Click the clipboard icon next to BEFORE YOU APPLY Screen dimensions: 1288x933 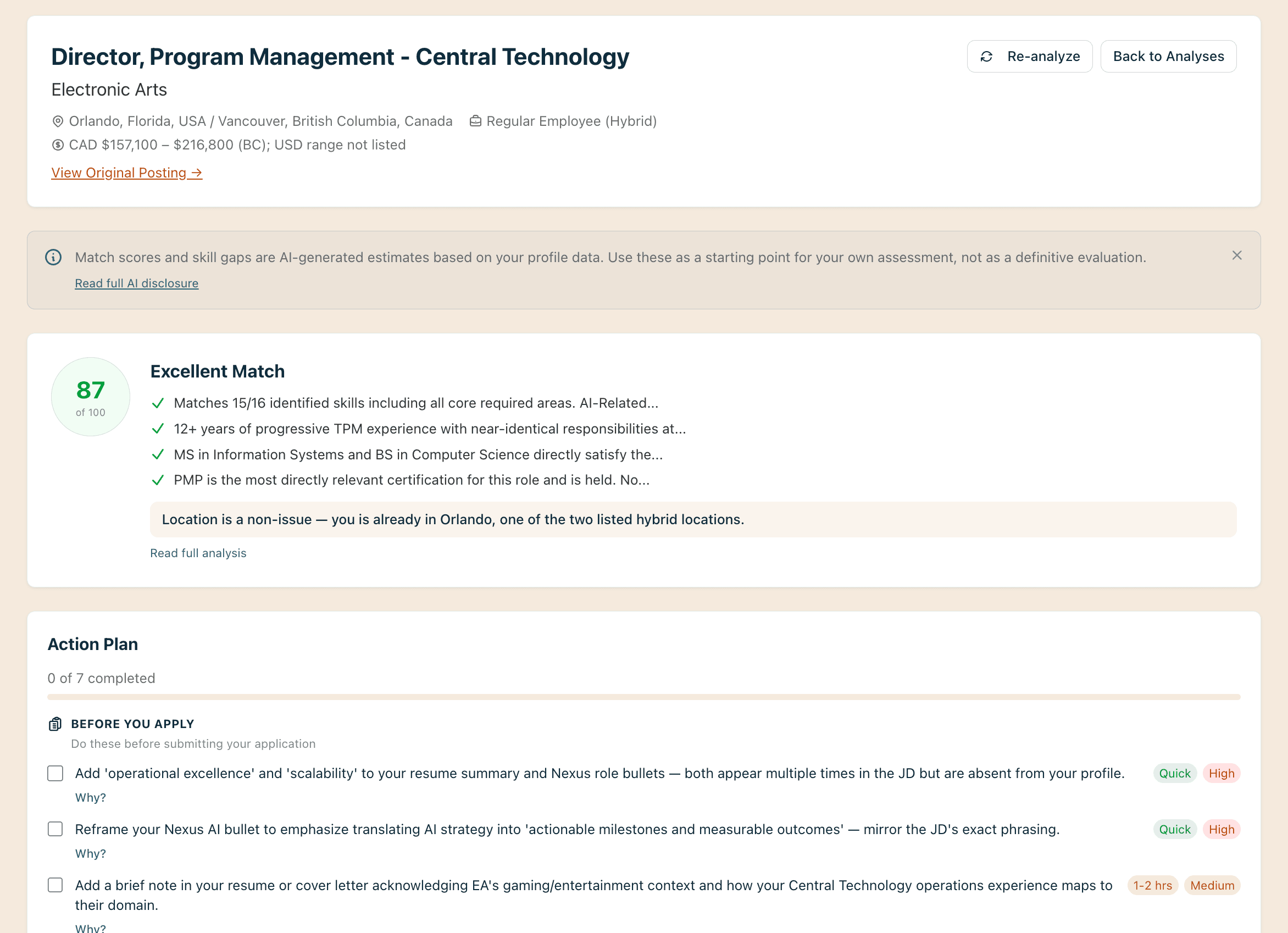click(54, 724)
